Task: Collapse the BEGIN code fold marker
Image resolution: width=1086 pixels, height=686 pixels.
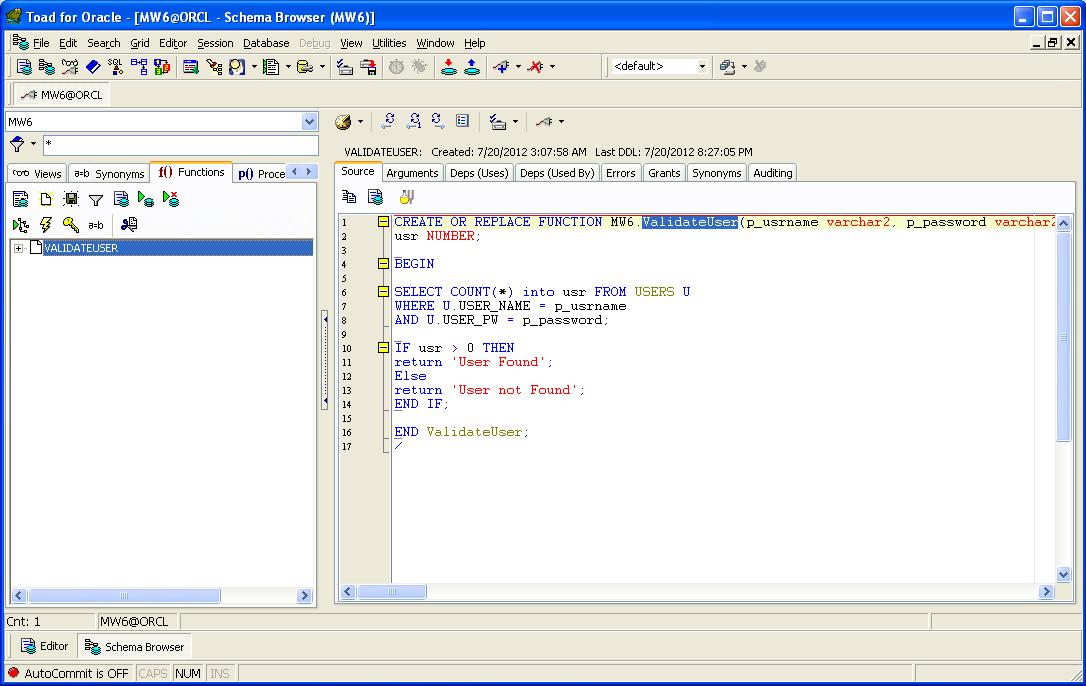Action: (x=383, y=264)
